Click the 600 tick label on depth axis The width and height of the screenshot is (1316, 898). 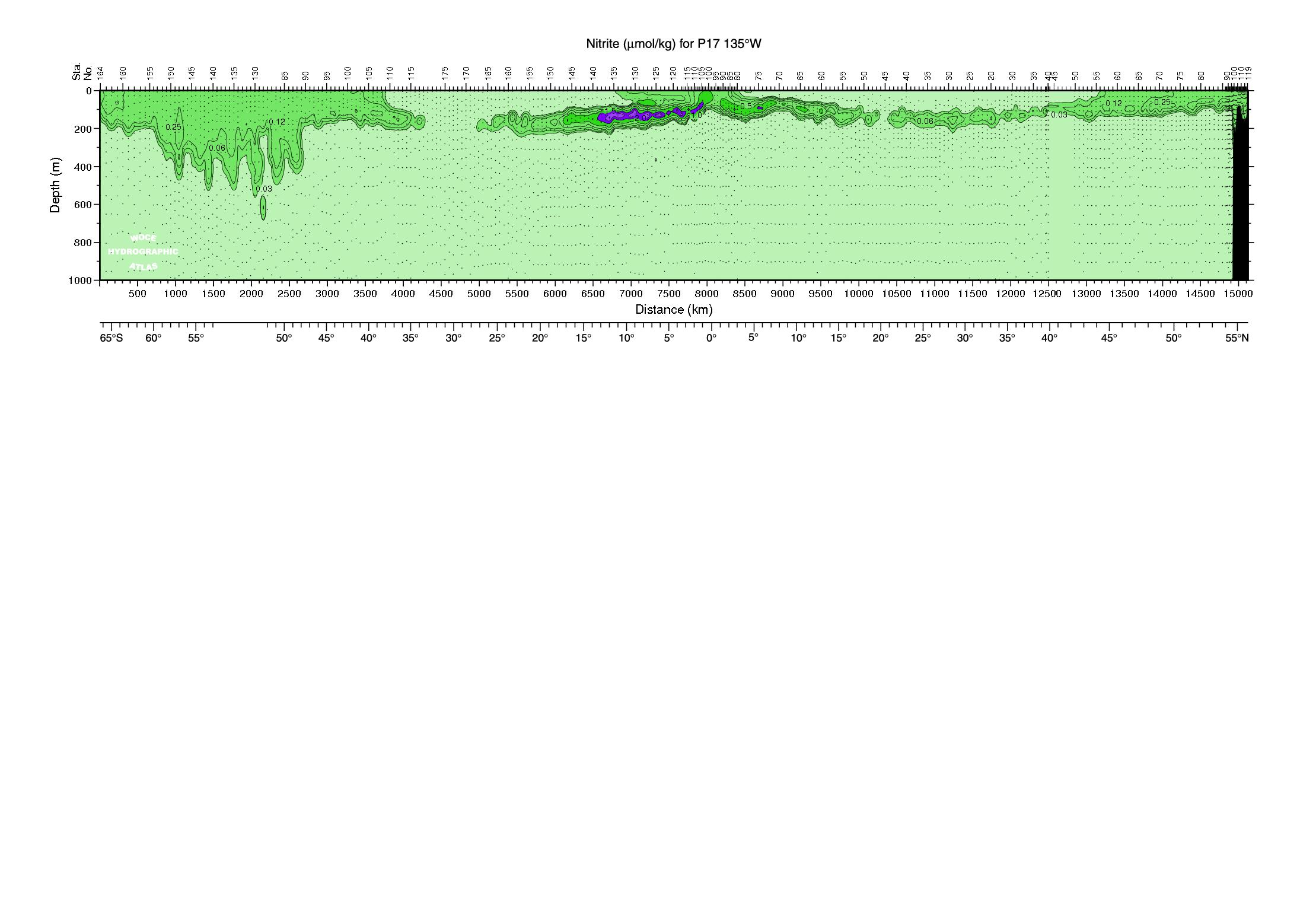[84, 205]
